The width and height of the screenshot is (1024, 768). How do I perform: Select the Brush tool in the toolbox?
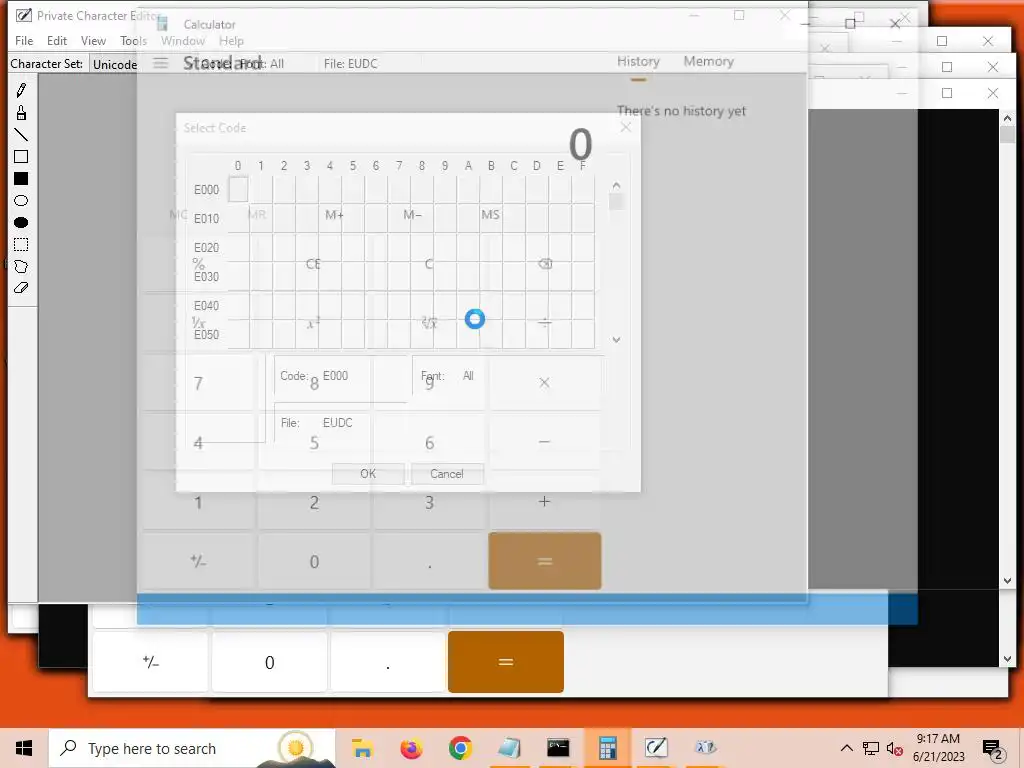pyautogui.click(x=21, y=113)
